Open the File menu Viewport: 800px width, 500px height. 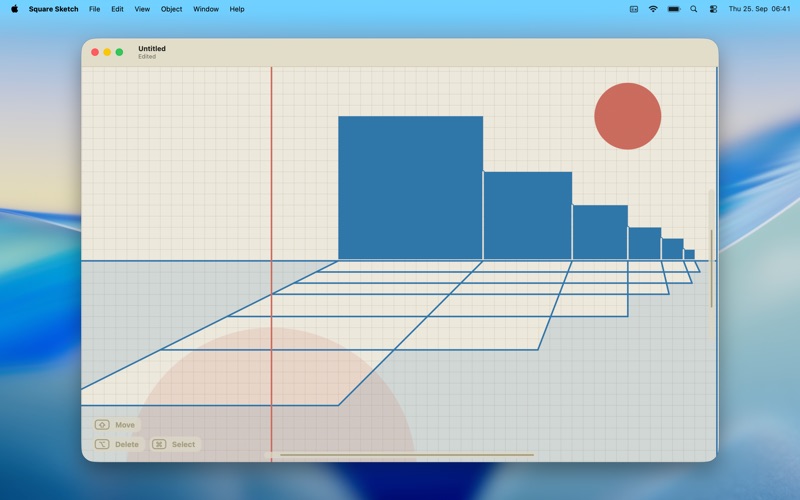point(94,9)
